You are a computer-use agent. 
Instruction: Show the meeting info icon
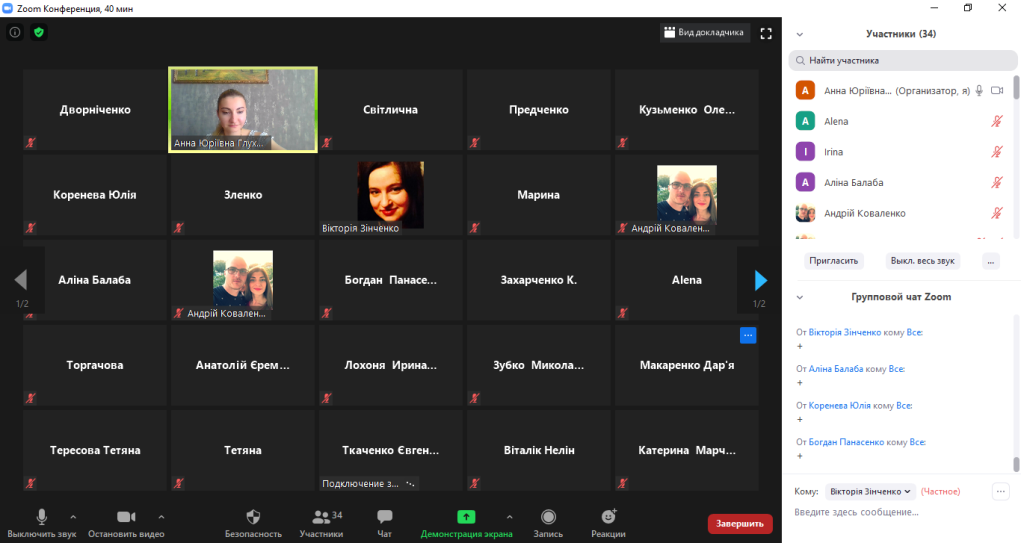pyautogui.click(x=15, y=33)
